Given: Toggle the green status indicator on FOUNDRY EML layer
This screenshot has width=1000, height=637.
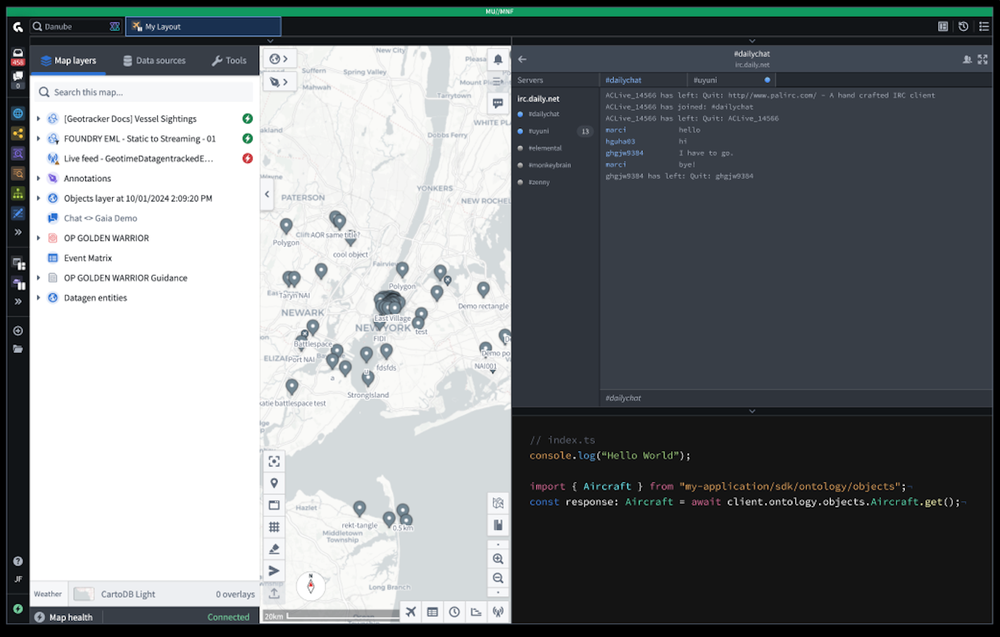Looking at the screenshot, I should pos(247,138).
